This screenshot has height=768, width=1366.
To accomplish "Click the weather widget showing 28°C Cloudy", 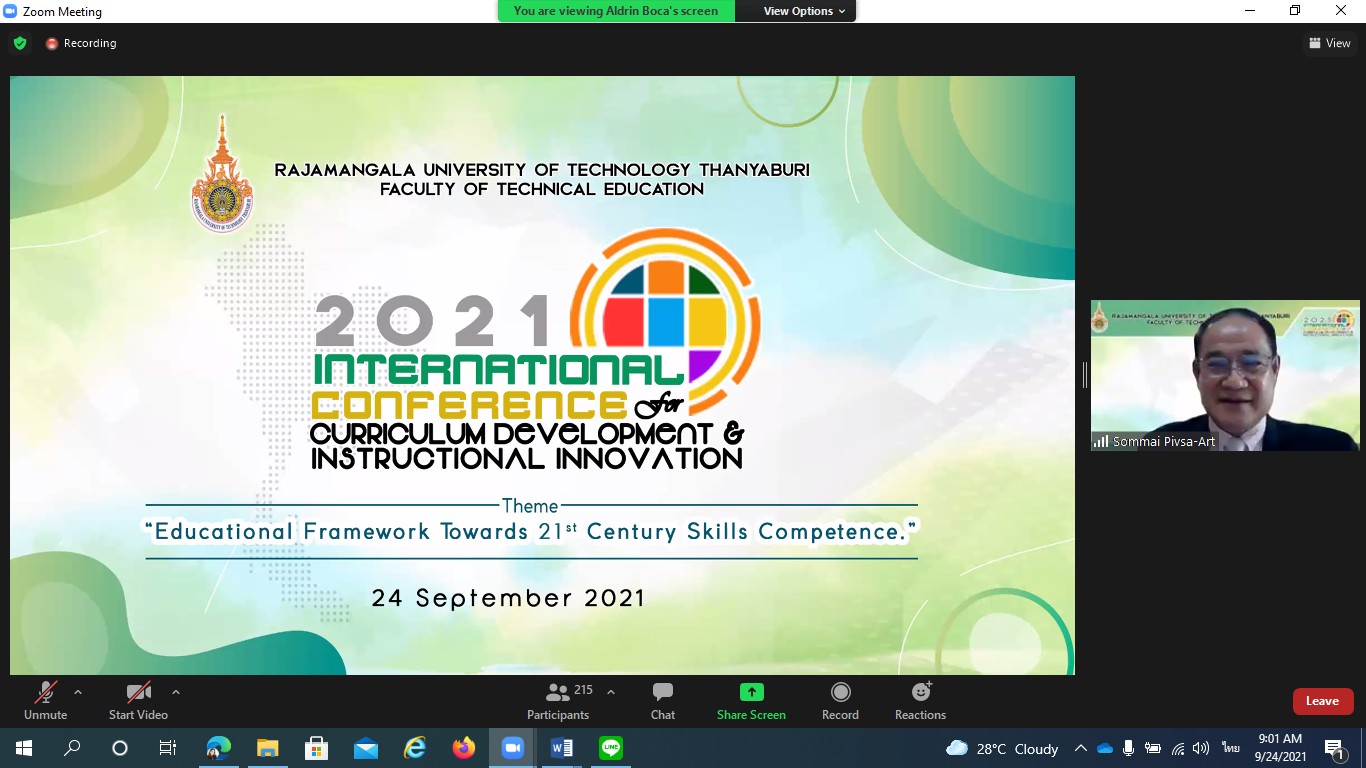I will pos(1002,748).
